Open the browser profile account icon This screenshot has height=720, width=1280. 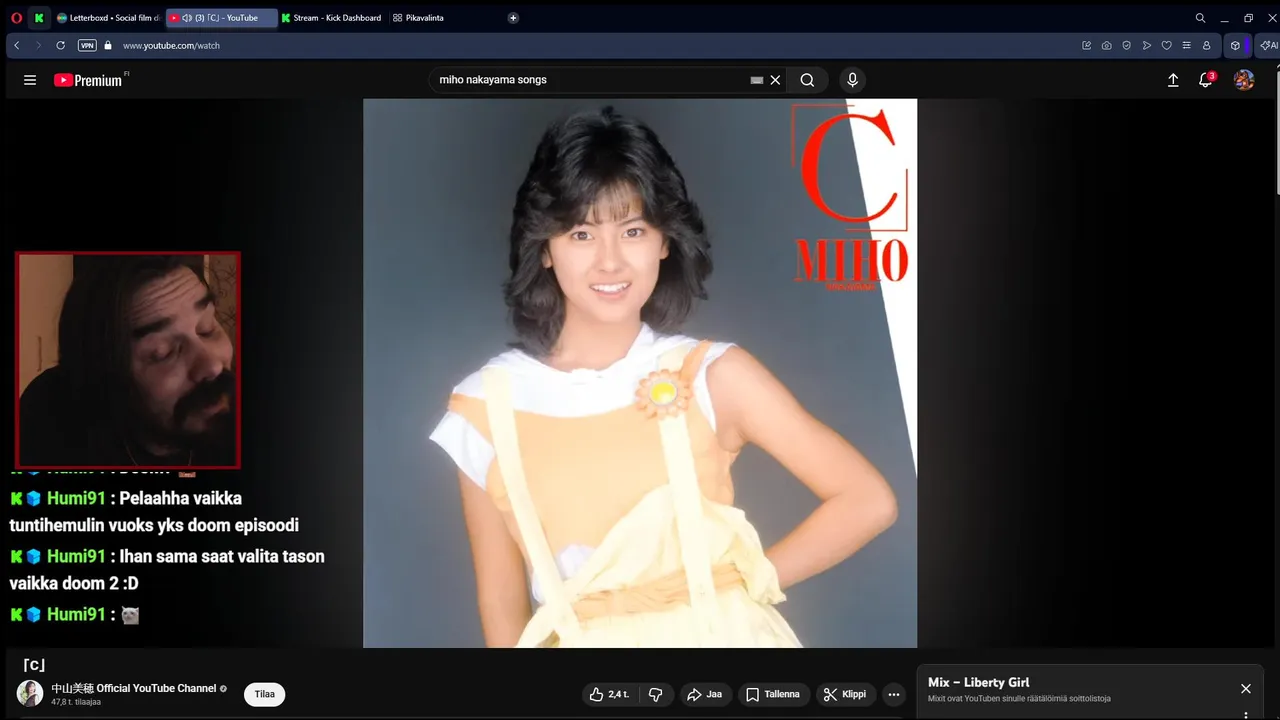coord(1206,45)
